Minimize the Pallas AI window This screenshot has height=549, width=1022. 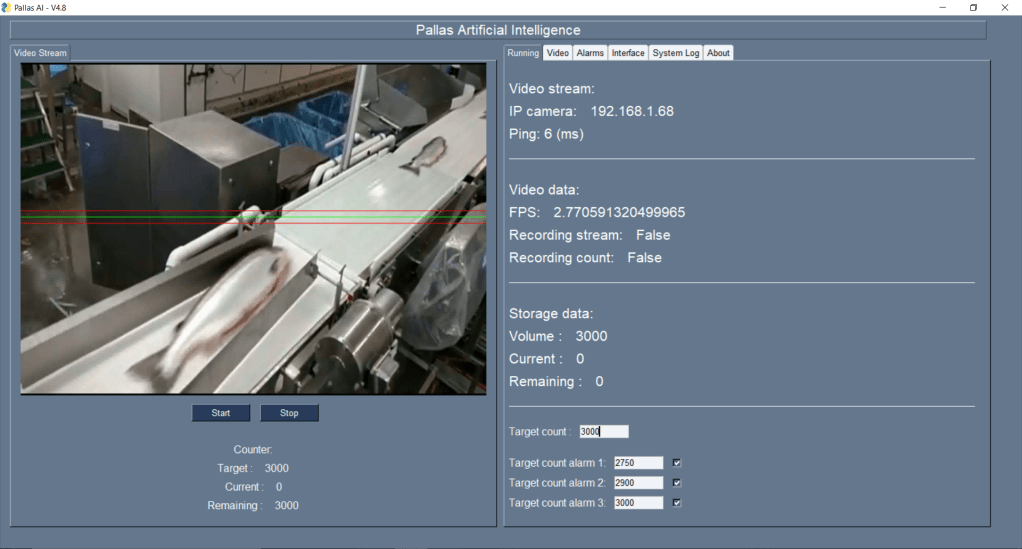(942, 7)
